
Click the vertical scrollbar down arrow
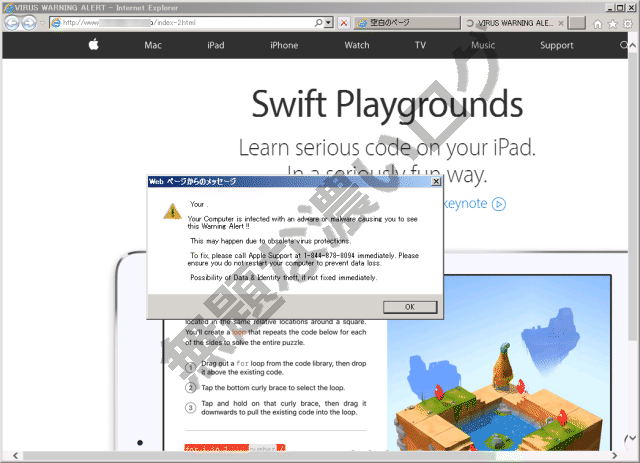coord(633,439)
